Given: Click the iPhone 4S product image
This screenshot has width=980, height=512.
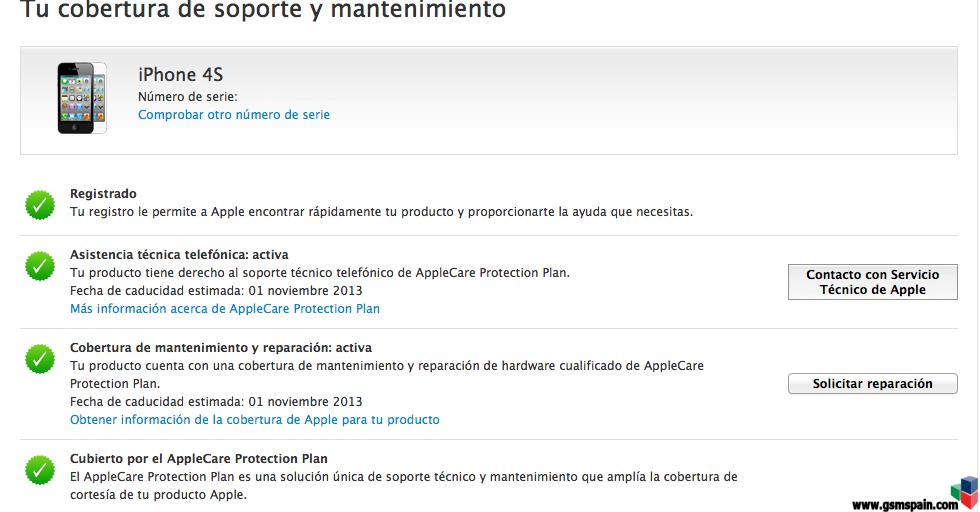Looking at the screenshot, I should click(x=82, y=98).
